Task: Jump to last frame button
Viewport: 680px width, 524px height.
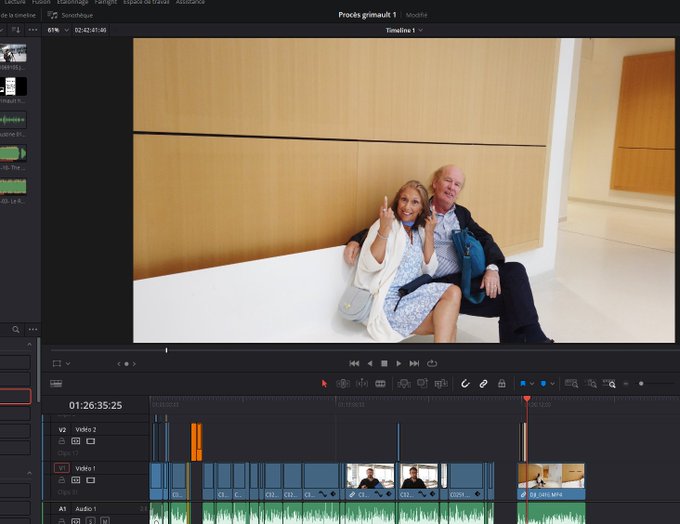Action: tap(415, 364)
